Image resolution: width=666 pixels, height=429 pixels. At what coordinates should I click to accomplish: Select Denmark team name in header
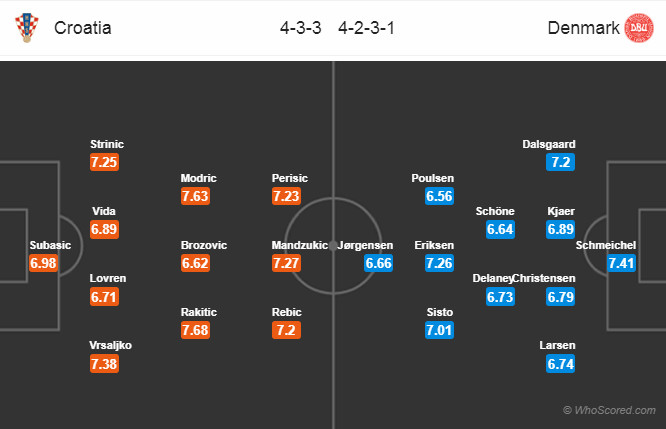[x=584, y=28]
